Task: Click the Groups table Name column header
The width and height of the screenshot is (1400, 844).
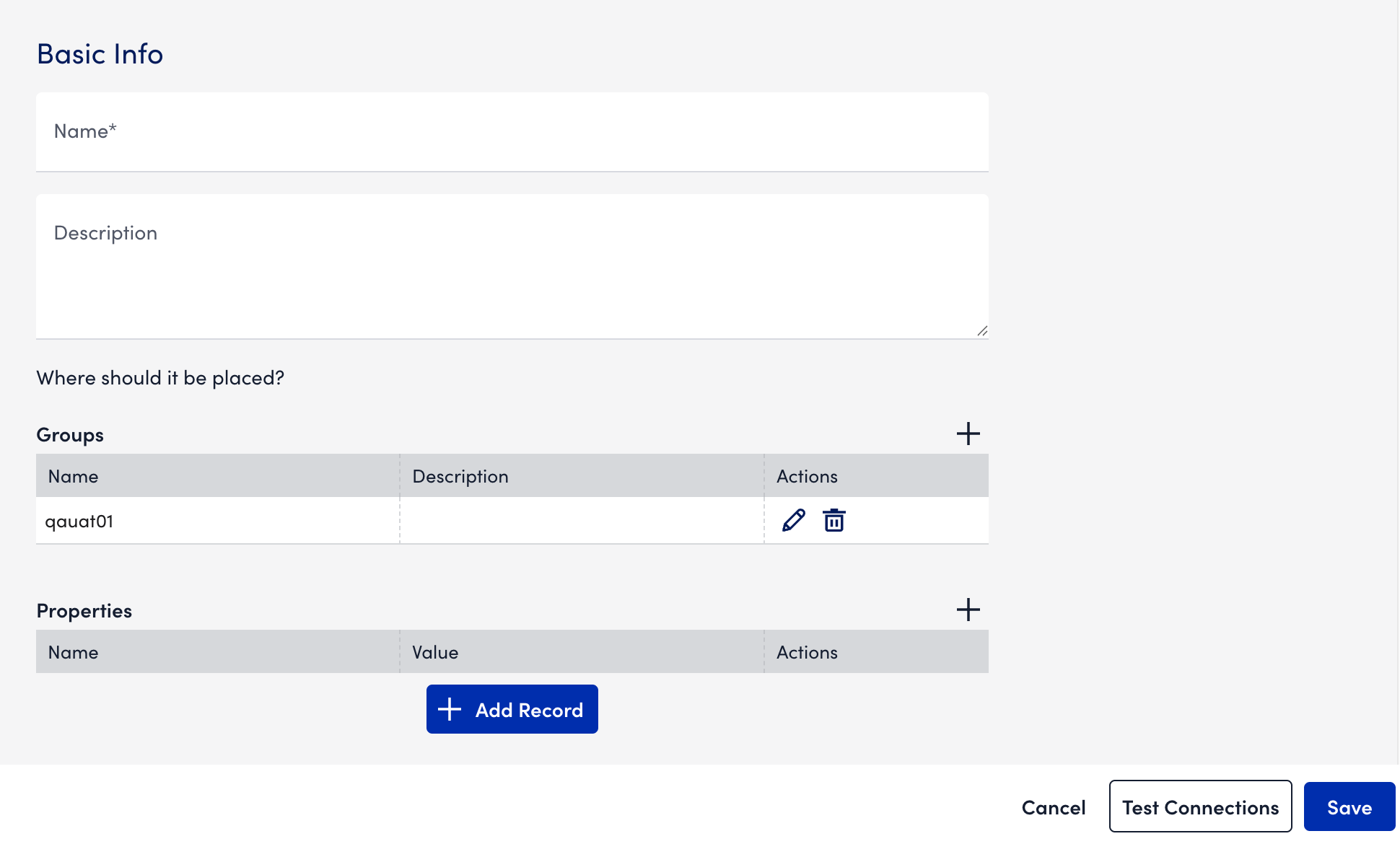Action: pos(218,476)
